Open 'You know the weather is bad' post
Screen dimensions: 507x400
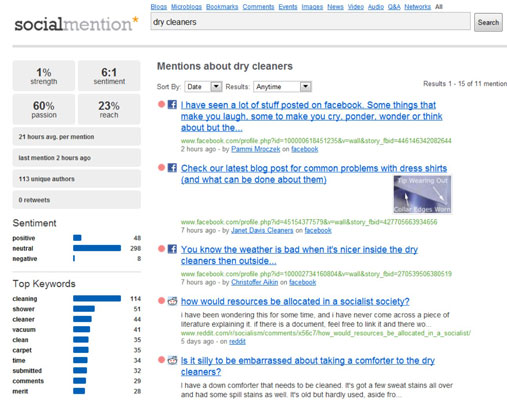(299, 255)
